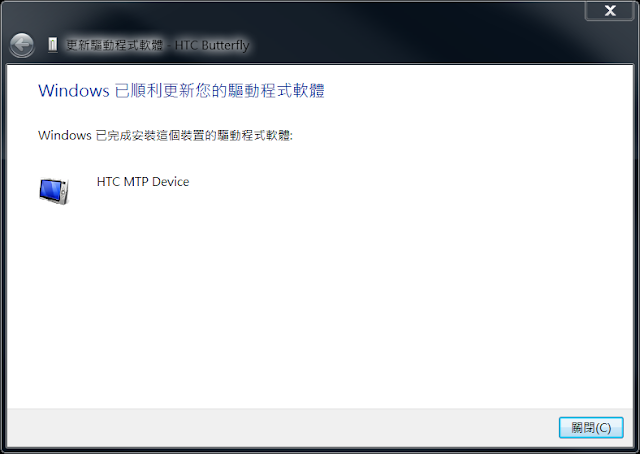Viewport: 640px width, 454px height.
Task: Close the dialog with the X button
Action: coord(610,10)
